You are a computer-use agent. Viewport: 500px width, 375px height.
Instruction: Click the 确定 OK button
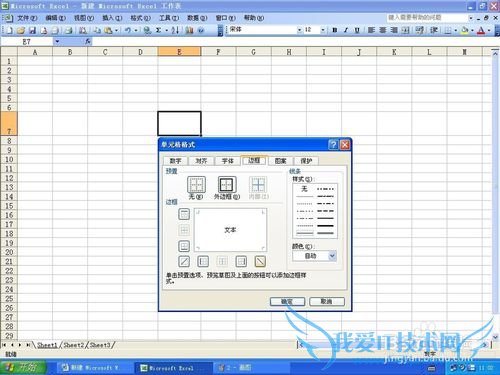click(x=287, y=301)
